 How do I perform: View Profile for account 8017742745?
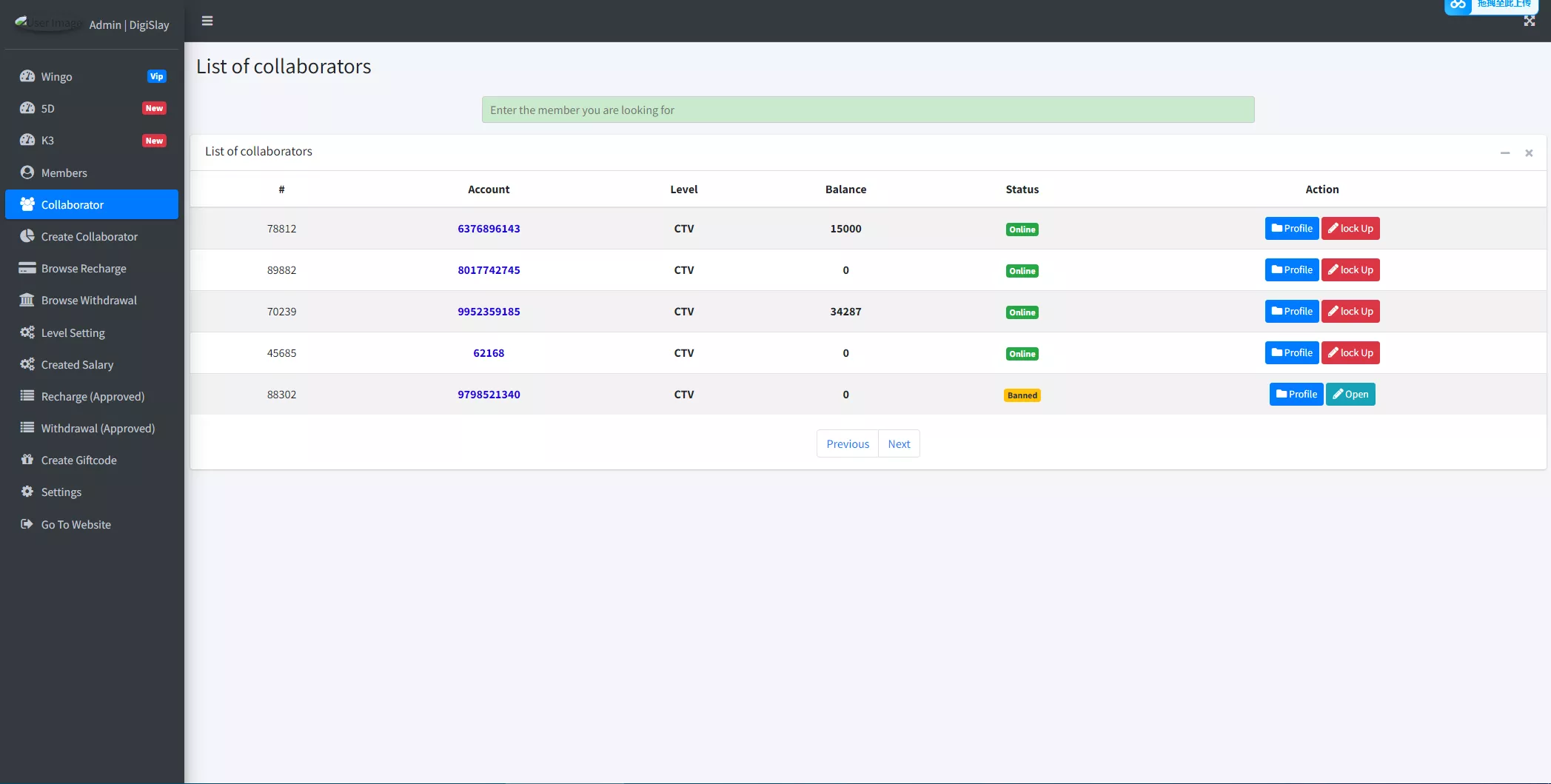(x=1291, y=269)
